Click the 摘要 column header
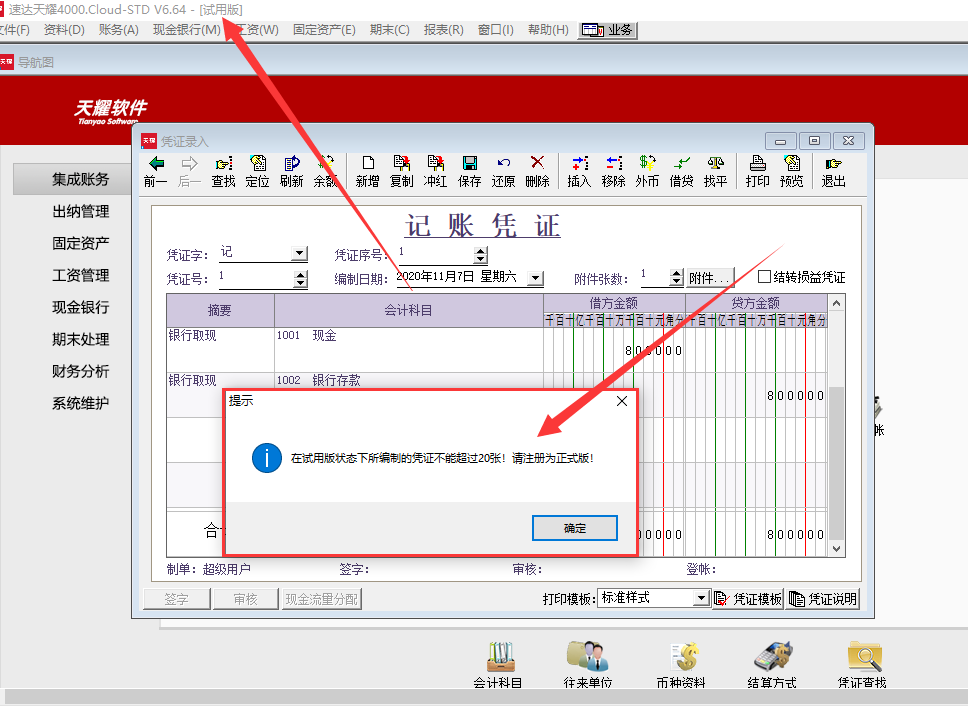 220,311
